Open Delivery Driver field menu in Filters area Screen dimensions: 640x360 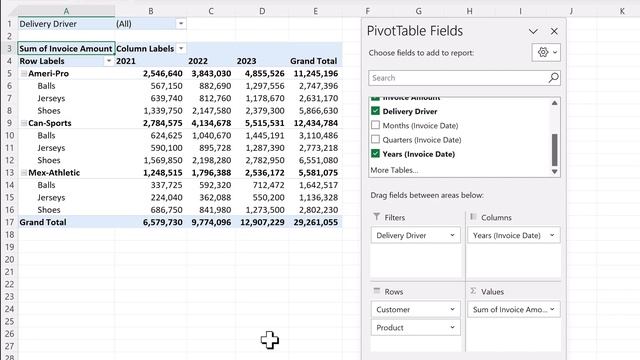coord(452,235)
